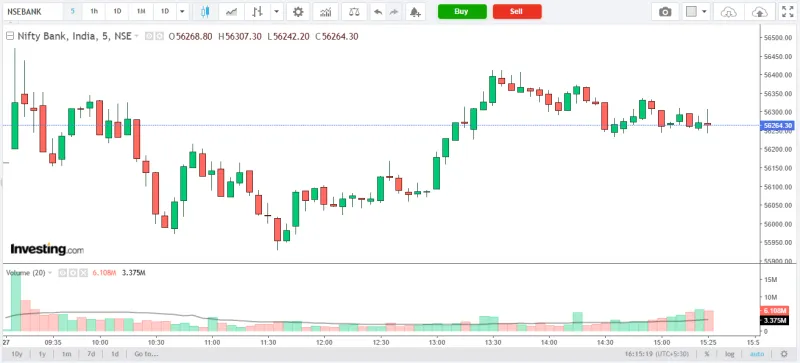Set range to 10y
This screenshot has width=800, height=363.
(x=16, y=354)
